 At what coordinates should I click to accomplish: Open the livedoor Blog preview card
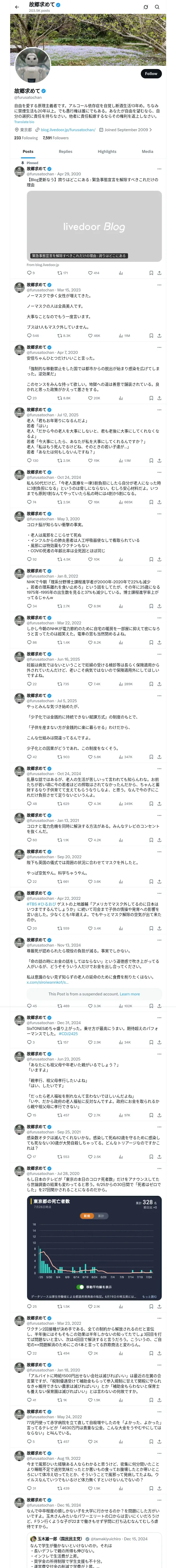pos(94,226)
